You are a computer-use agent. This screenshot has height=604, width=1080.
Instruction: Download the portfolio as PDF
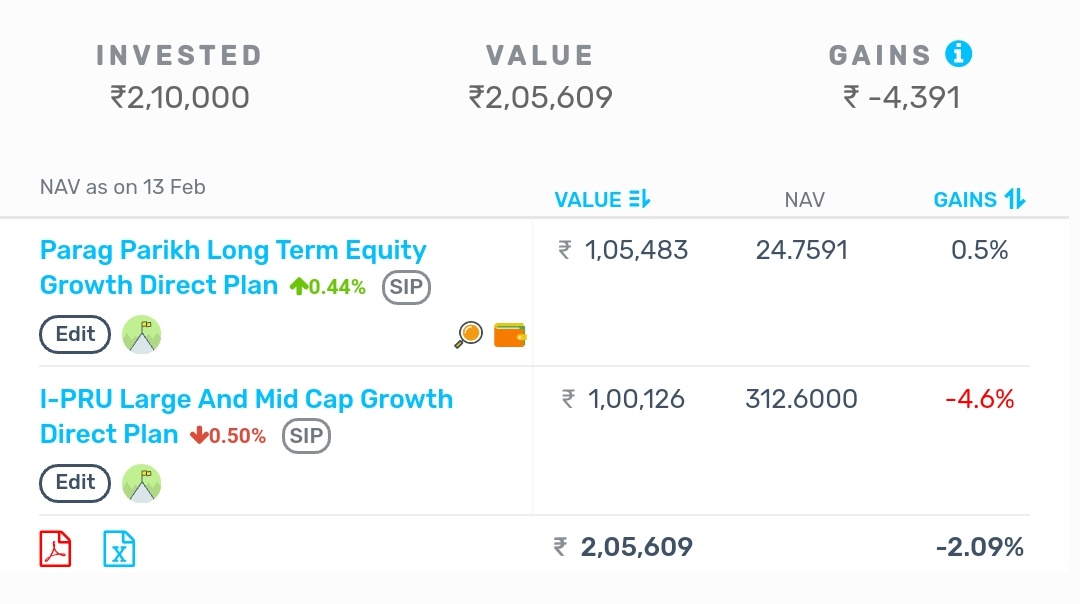point(56,548)
